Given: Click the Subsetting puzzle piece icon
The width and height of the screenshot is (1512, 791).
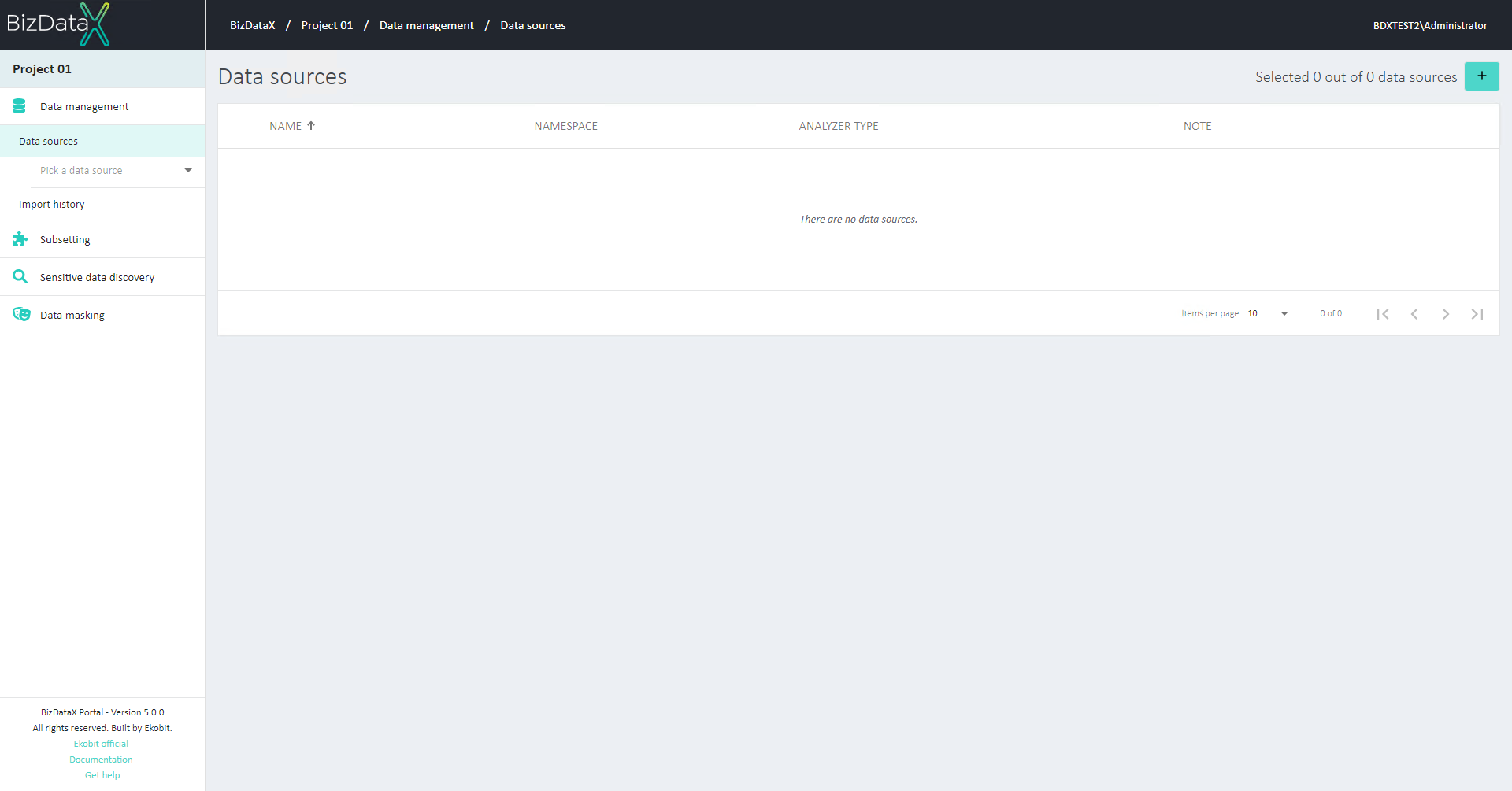Looking at the screenshot, I should tap(20, 239).
